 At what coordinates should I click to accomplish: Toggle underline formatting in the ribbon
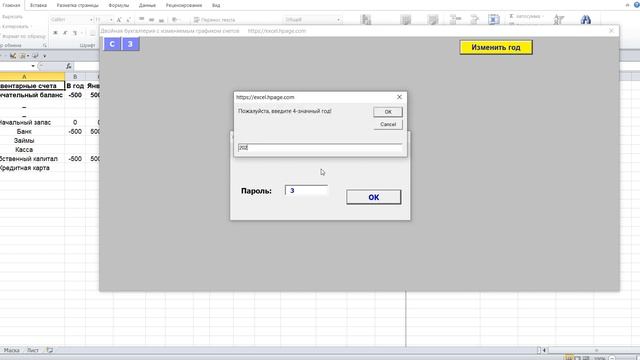pyautogui.click(x=75, y=33)
